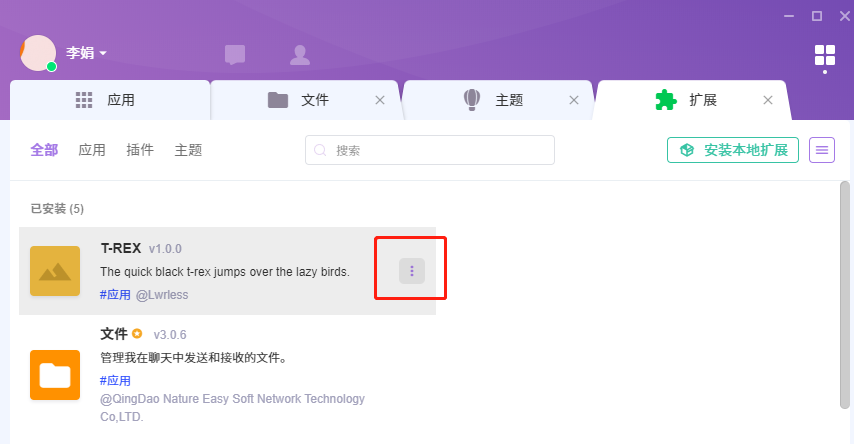Screen dimensions: 854x444
Task: Click the T-REX extension thumbnail icon
Action: (x=55, y=271)
